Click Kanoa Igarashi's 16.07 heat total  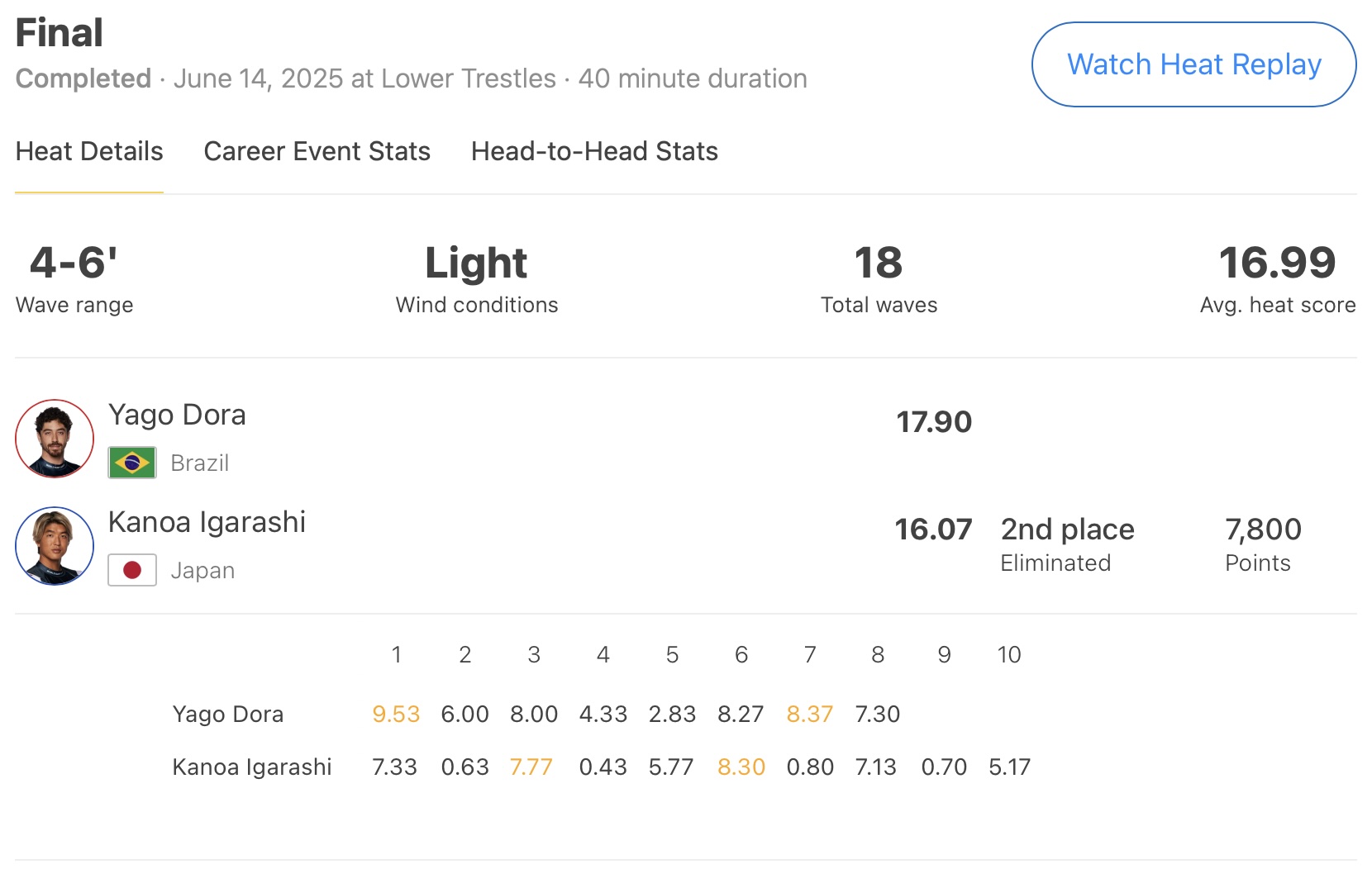[x=933, y=529]
